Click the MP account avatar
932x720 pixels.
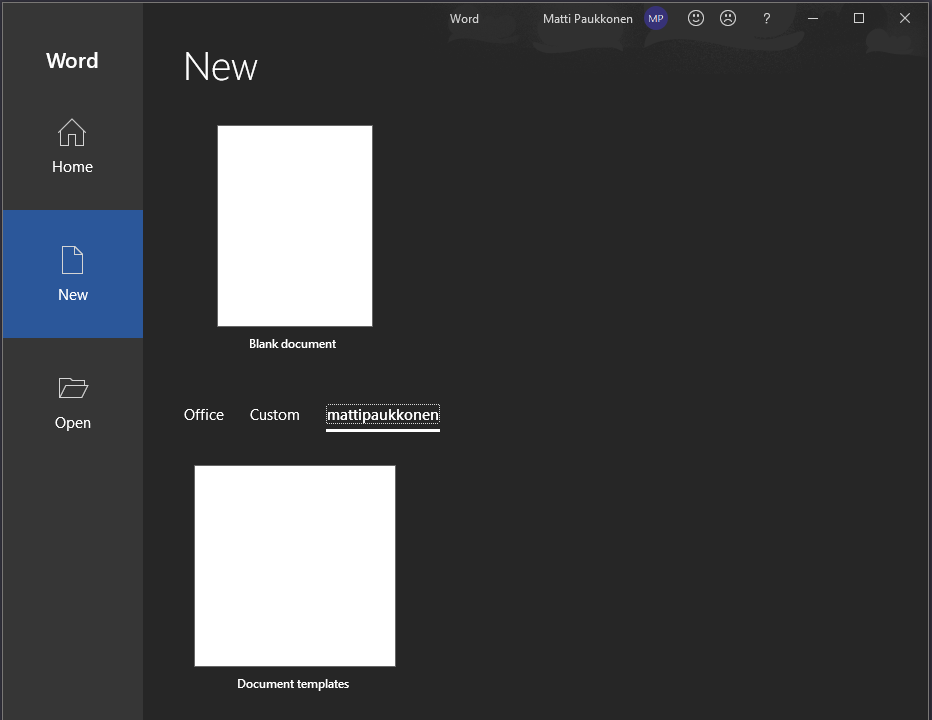click(655, 18)
